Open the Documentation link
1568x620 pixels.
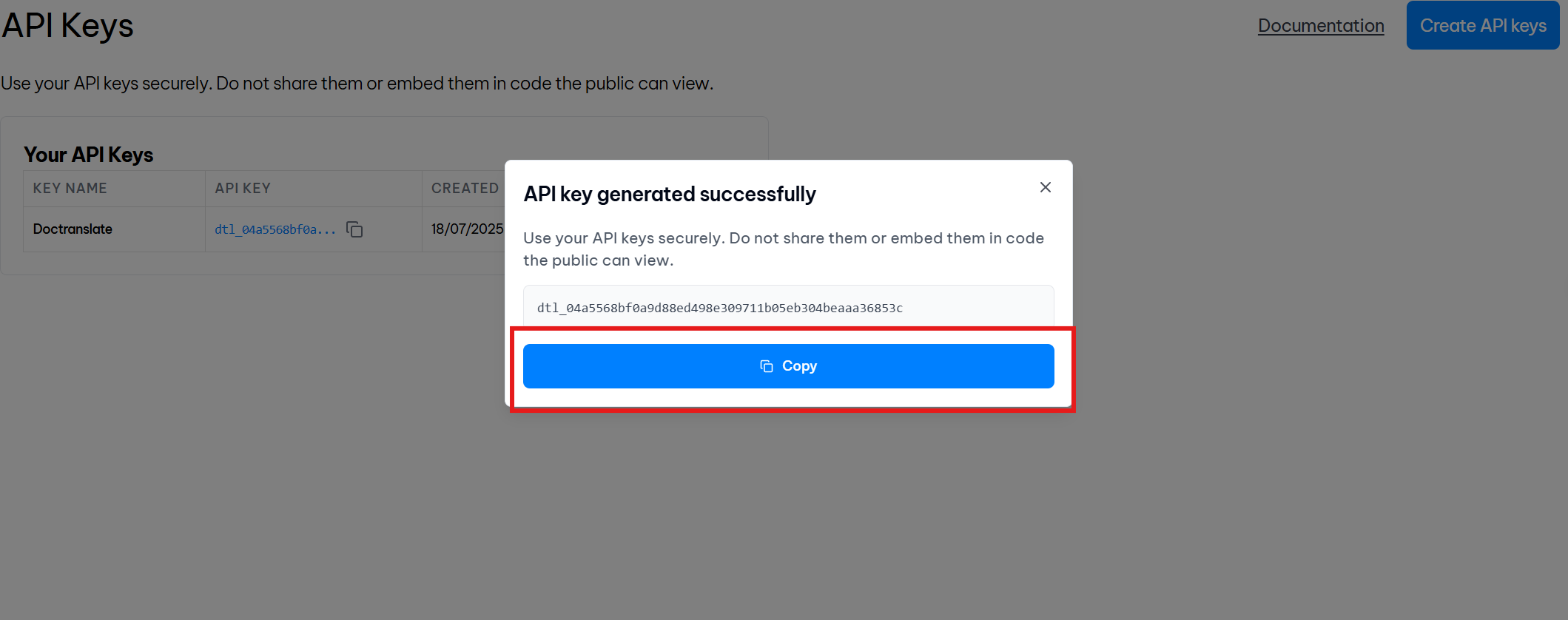click(x=1321, y=24)
